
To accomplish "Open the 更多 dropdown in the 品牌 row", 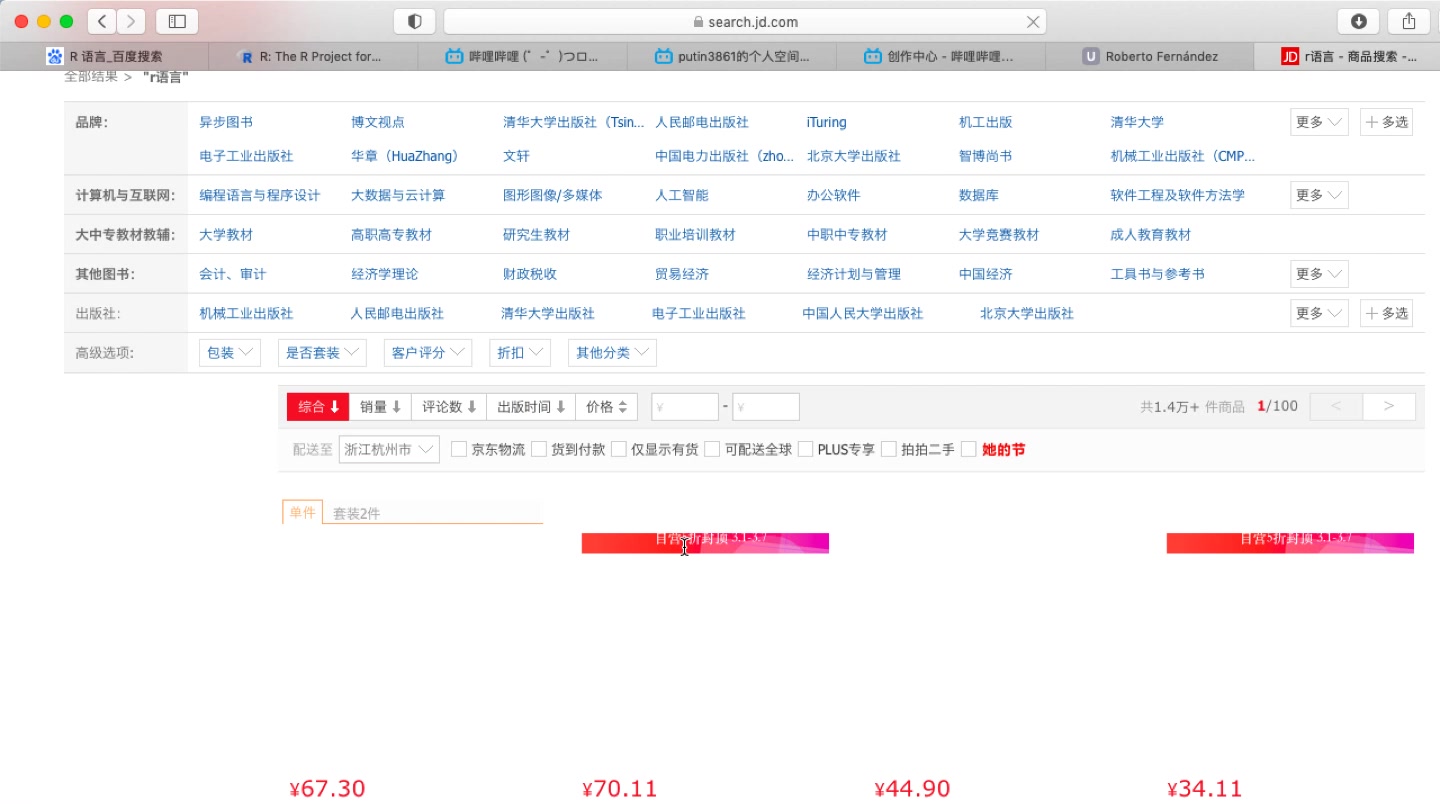I will pyautogui.click(x=1318, y=121).
